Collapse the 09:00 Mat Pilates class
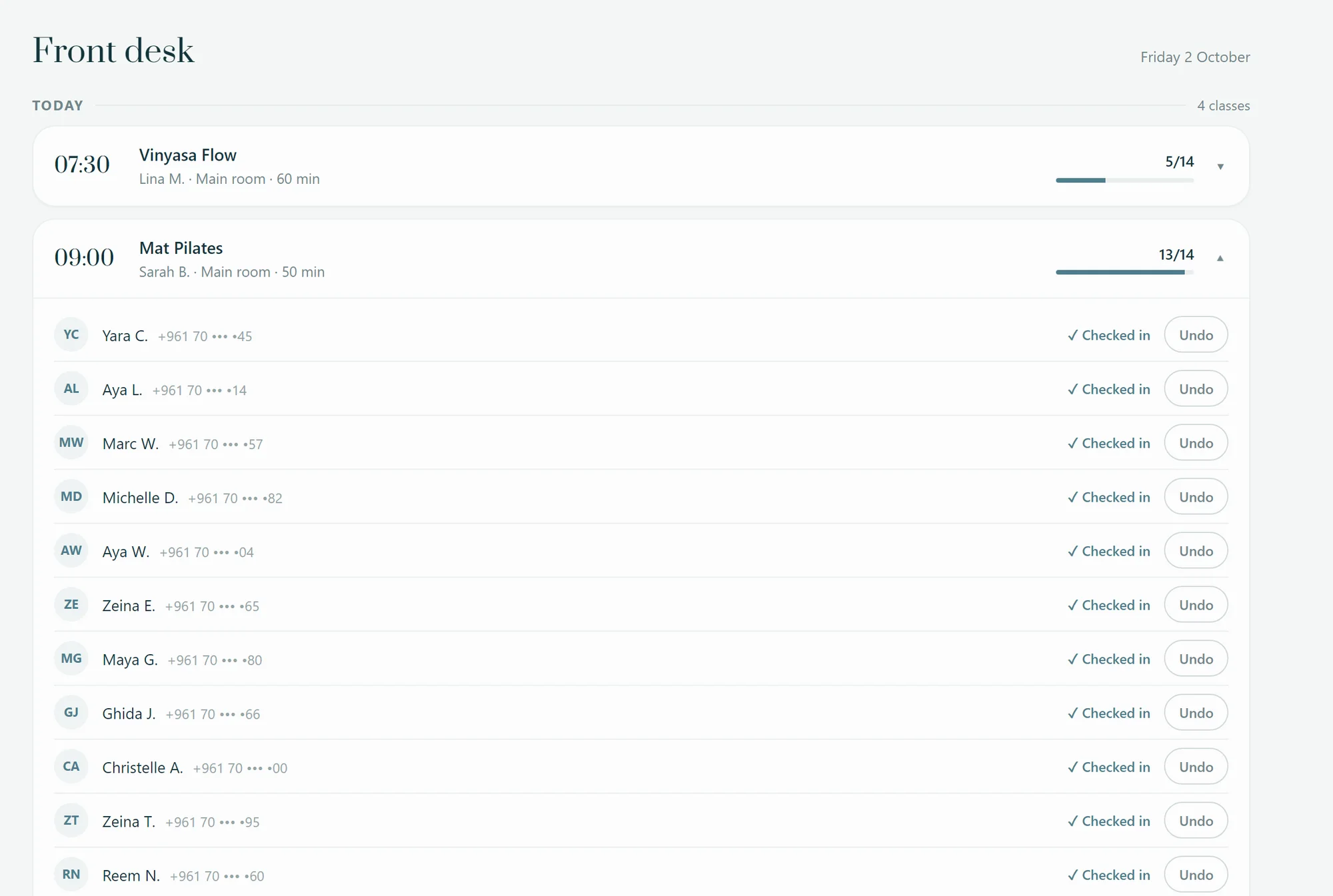The image size is (1333, 896). [1220, 258]
